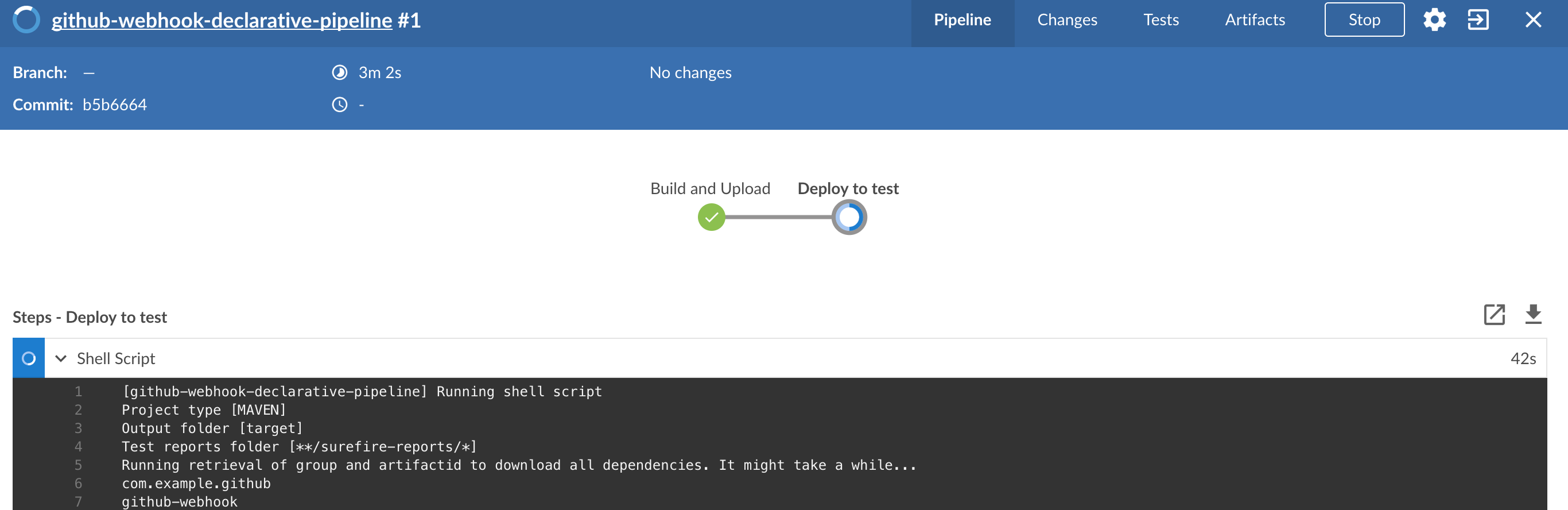Click log line Test reports folder
This screenshot has width=1568, height=510.
299,447
